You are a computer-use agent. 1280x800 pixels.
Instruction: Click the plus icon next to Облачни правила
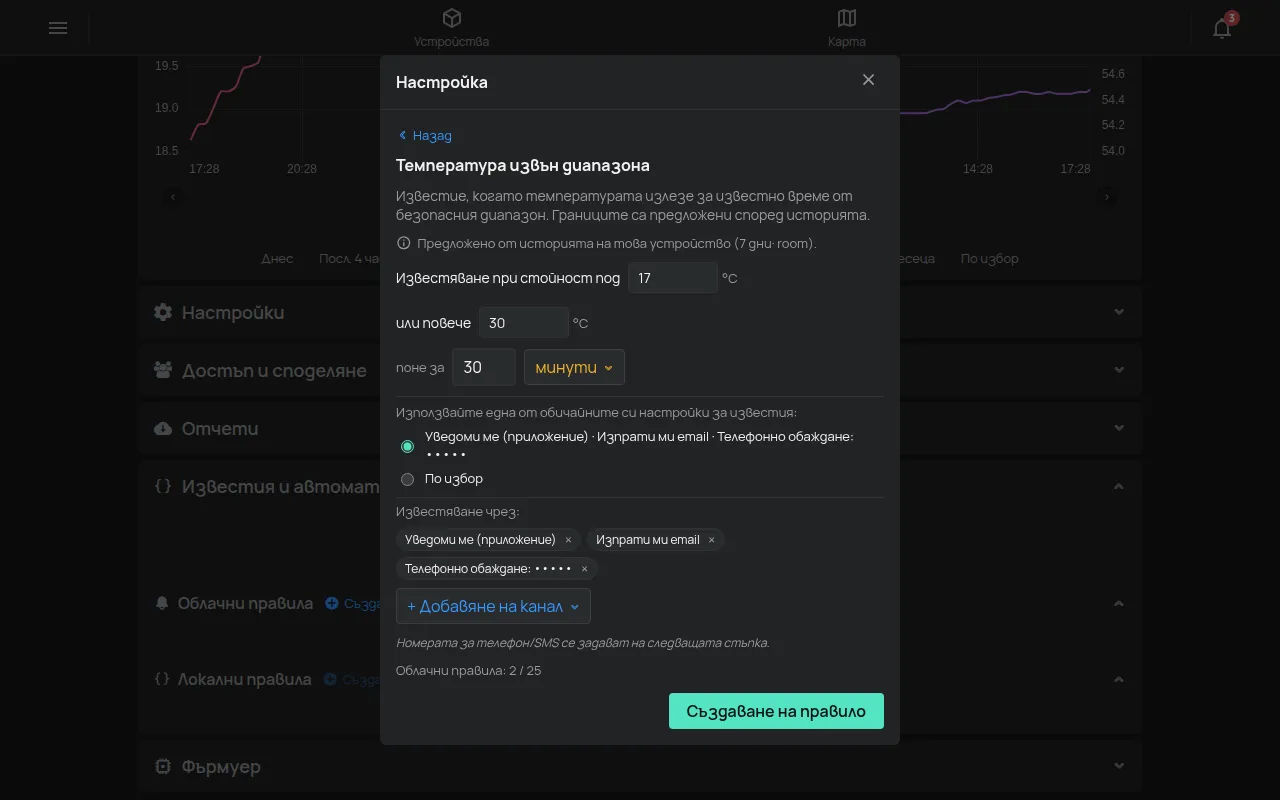pos(332,603)
